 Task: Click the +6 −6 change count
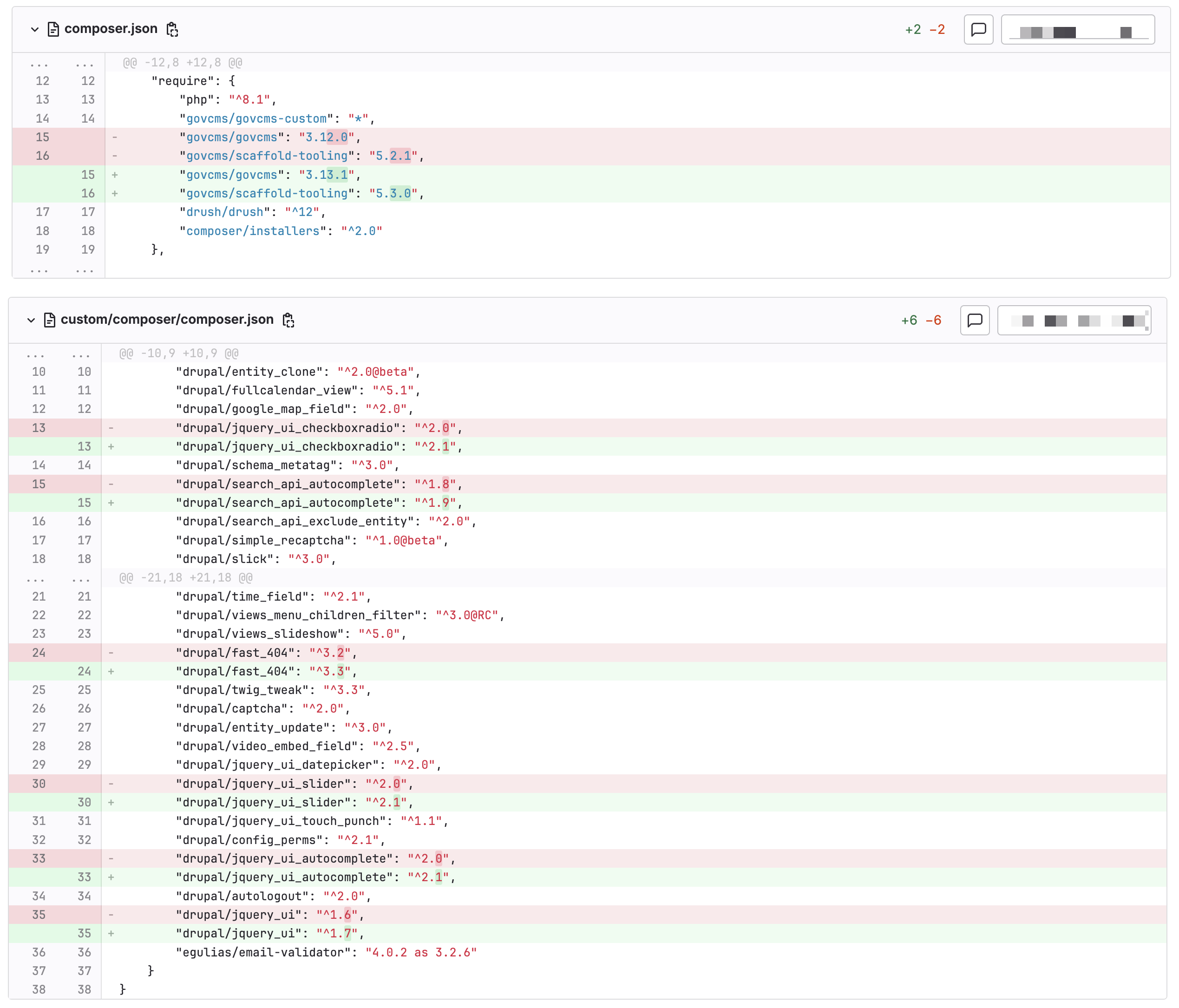click(x=921, y=320)
